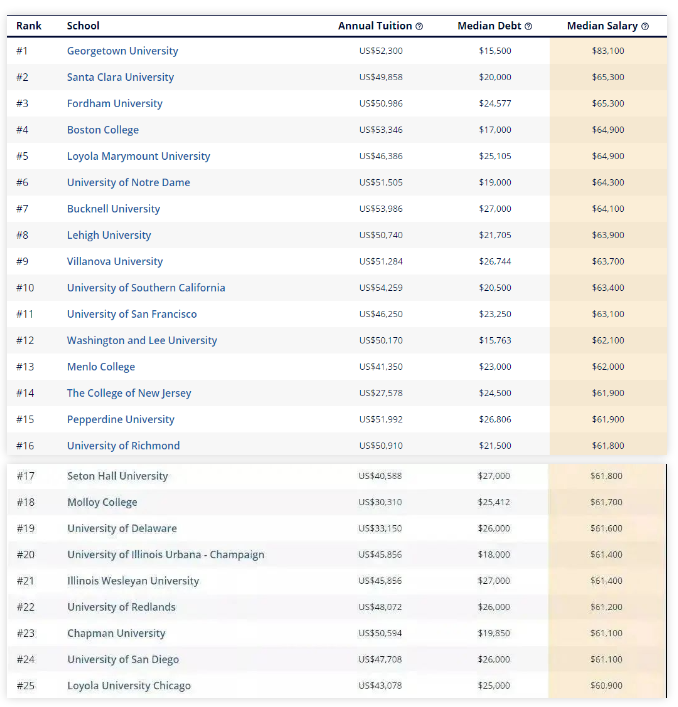
Task: Open the University of Richmond link
Action: (124, 445)
